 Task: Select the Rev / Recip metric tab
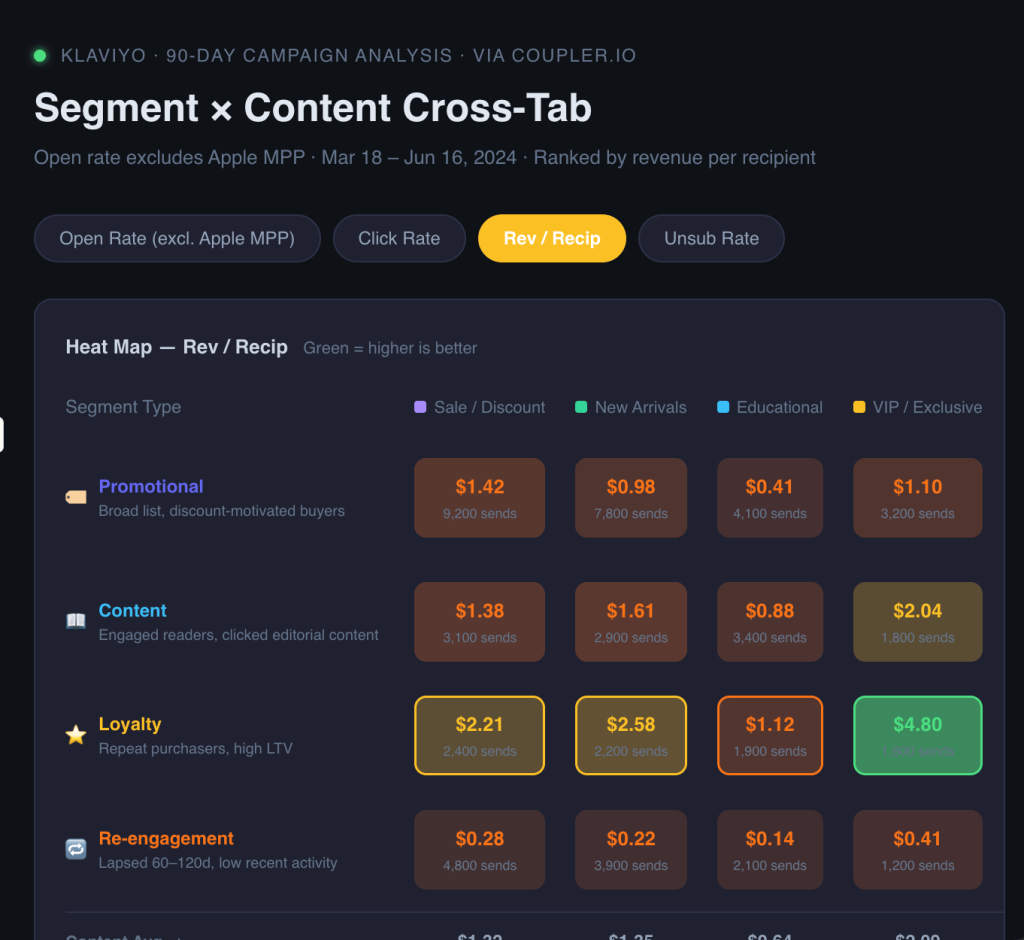(x=552, y=238)
